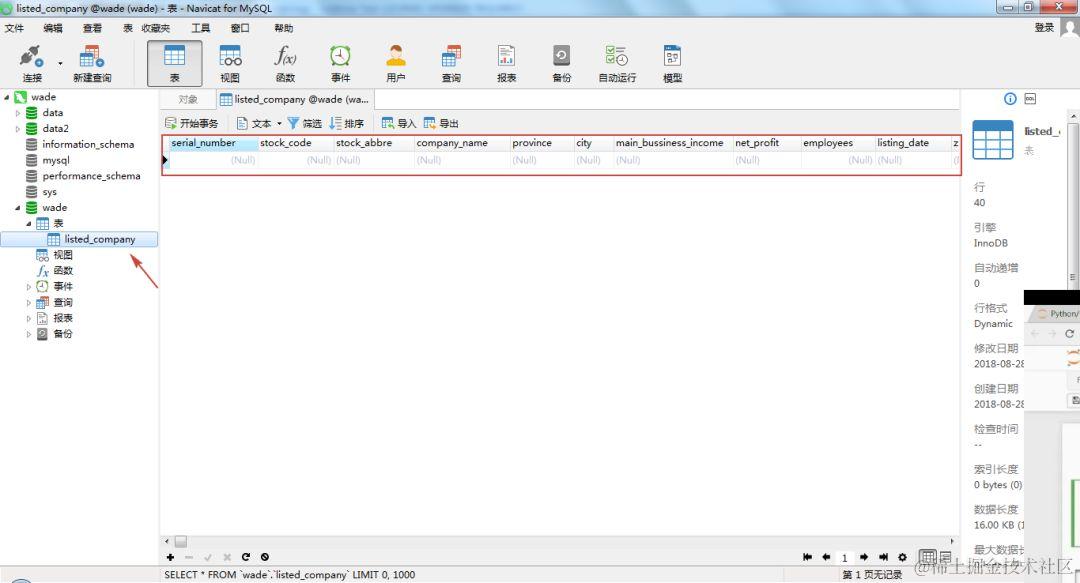Click the 导出 (Export) button

(x=441, y=123)
